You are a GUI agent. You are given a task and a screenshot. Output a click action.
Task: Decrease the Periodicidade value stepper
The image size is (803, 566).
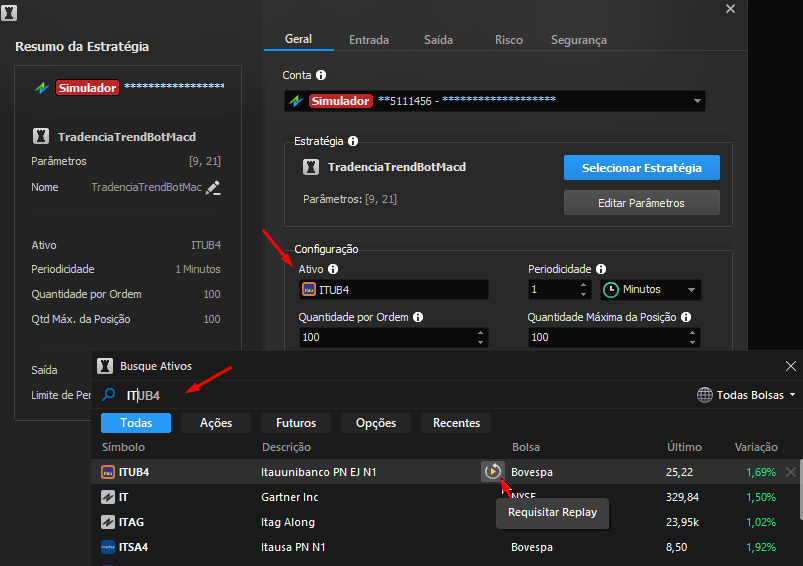[x=583, y=294]
